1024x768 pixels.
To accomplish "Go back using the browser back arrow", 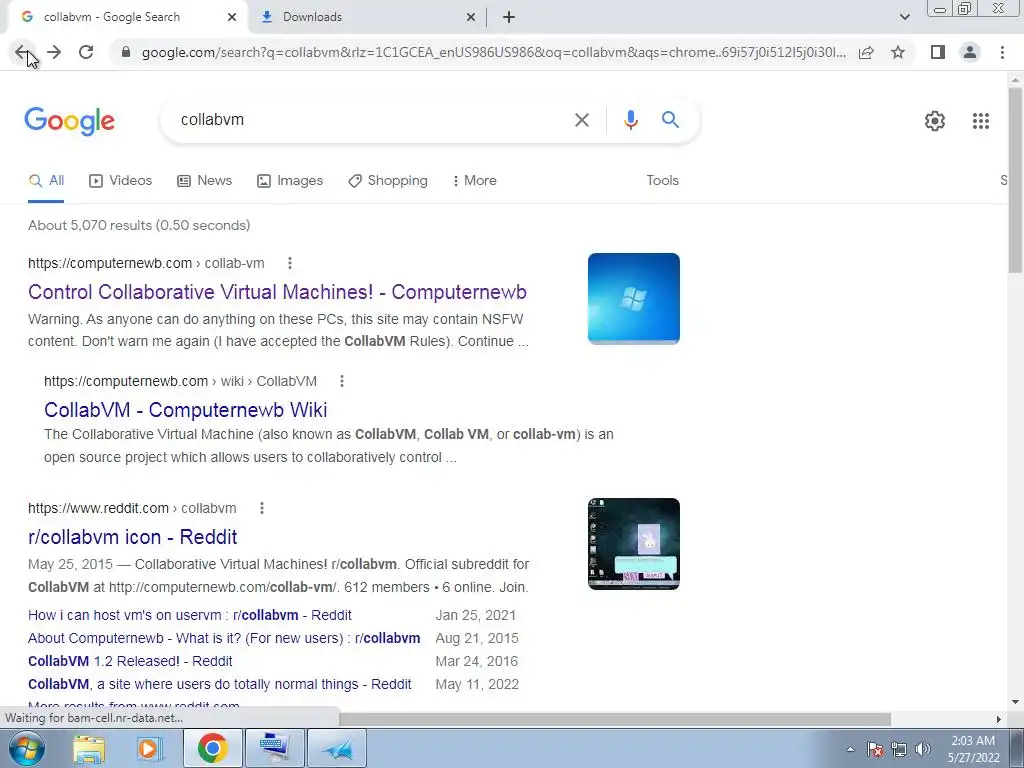I will click(22, 52).
